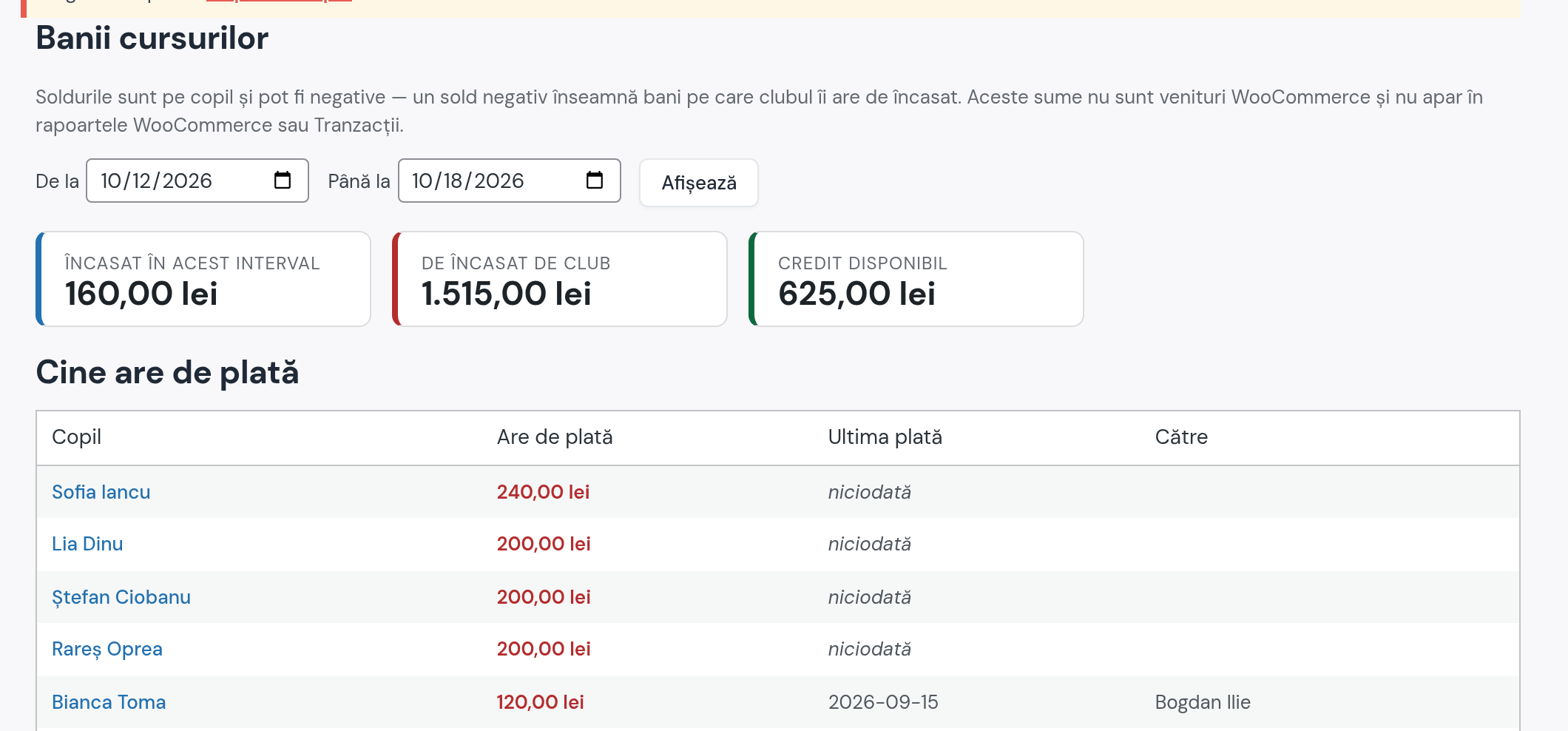Open Rareș Oprea's profile link
This screenshot has height=731, width=1568.
pos(107,649)
